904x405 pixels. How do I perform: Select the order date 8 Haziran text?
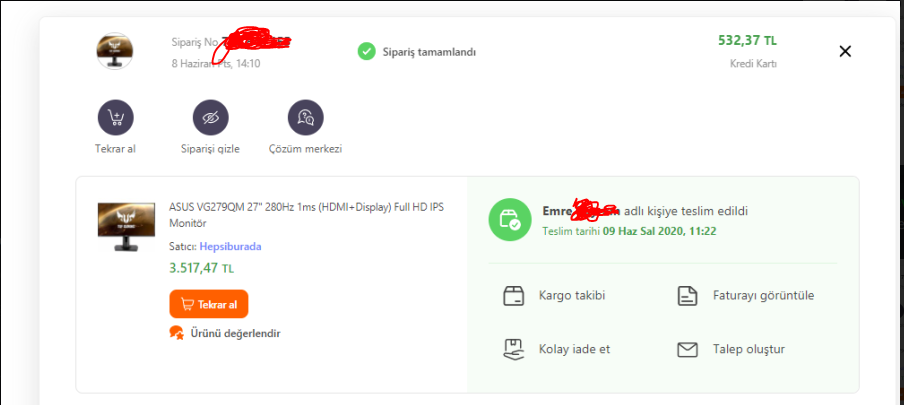pyautogui.click(x=216, y=63)
